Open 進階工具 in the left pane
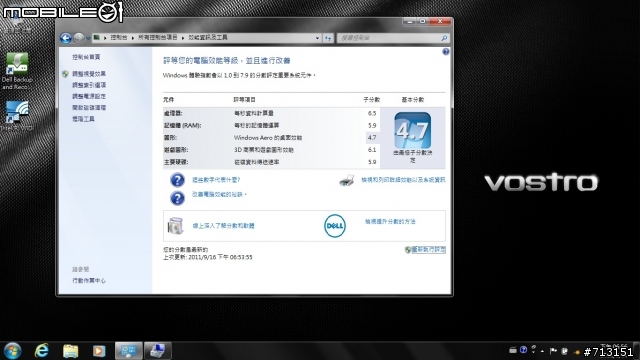 click(83, 119)
